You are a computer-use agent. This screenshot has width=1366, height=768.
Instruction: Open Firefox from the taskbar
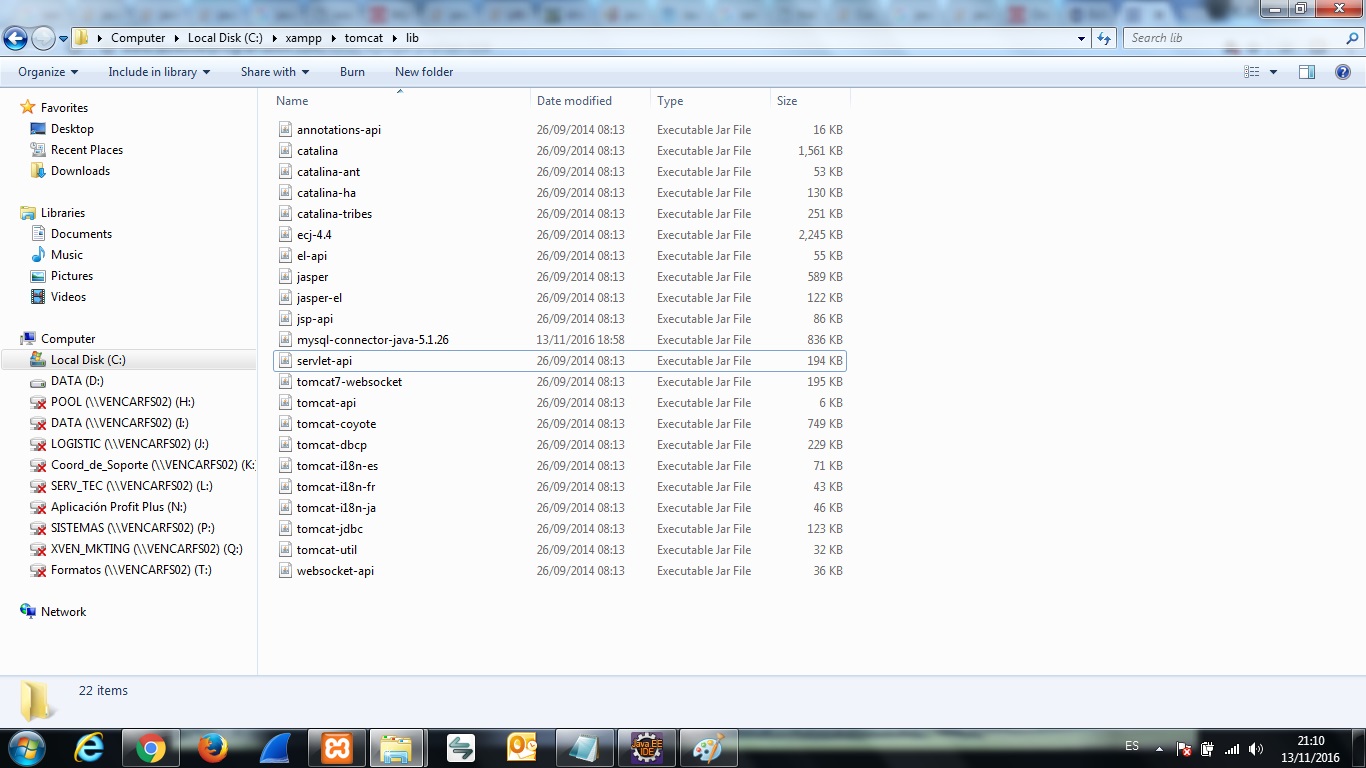(x=212, y=748)
